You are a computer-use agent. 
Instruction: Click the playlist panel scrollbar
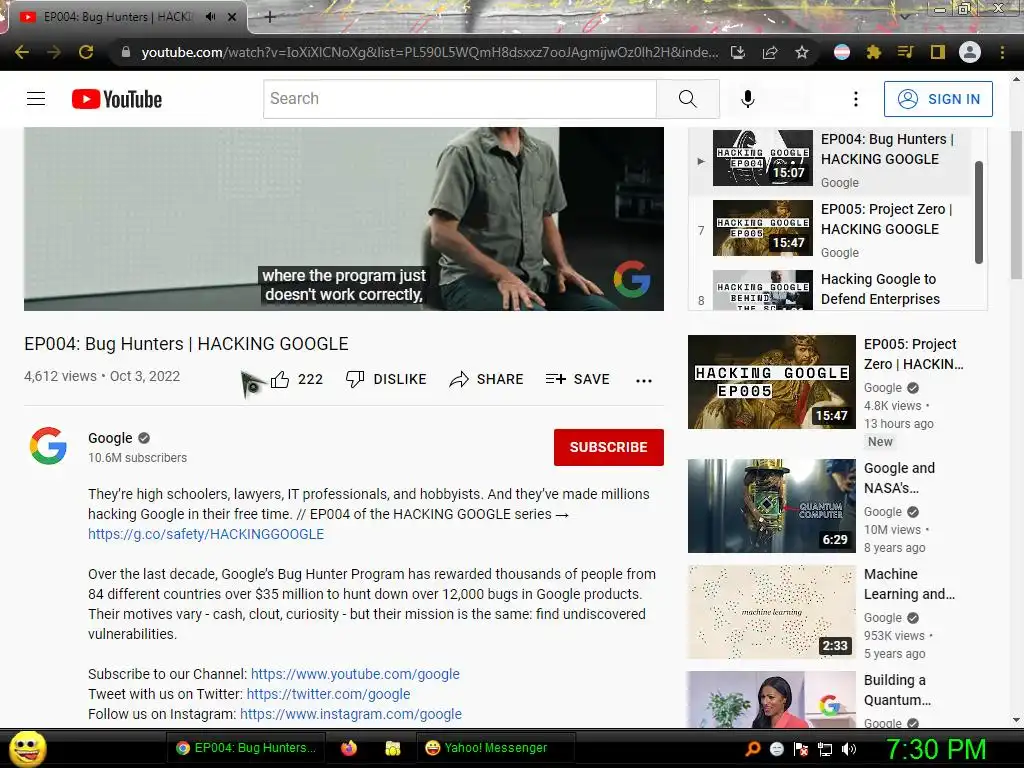click(979, 212)
